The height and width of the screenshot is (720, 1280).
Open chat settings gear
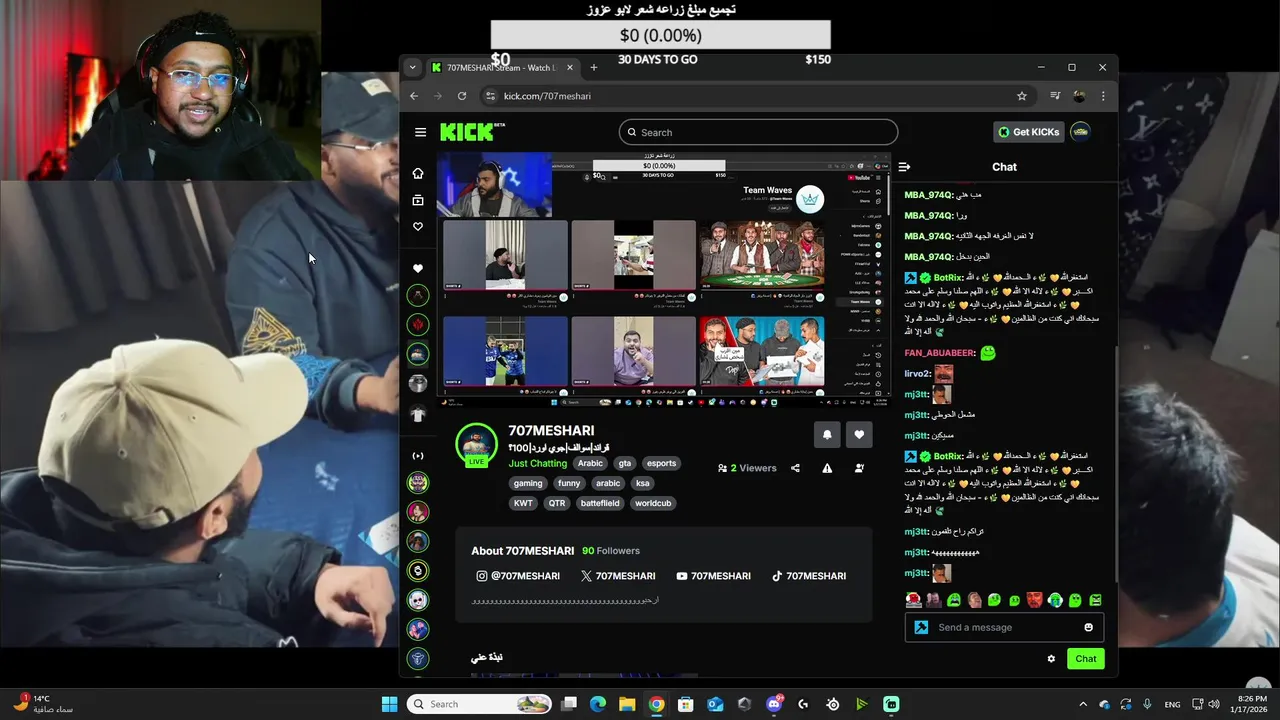[1051, 658]
